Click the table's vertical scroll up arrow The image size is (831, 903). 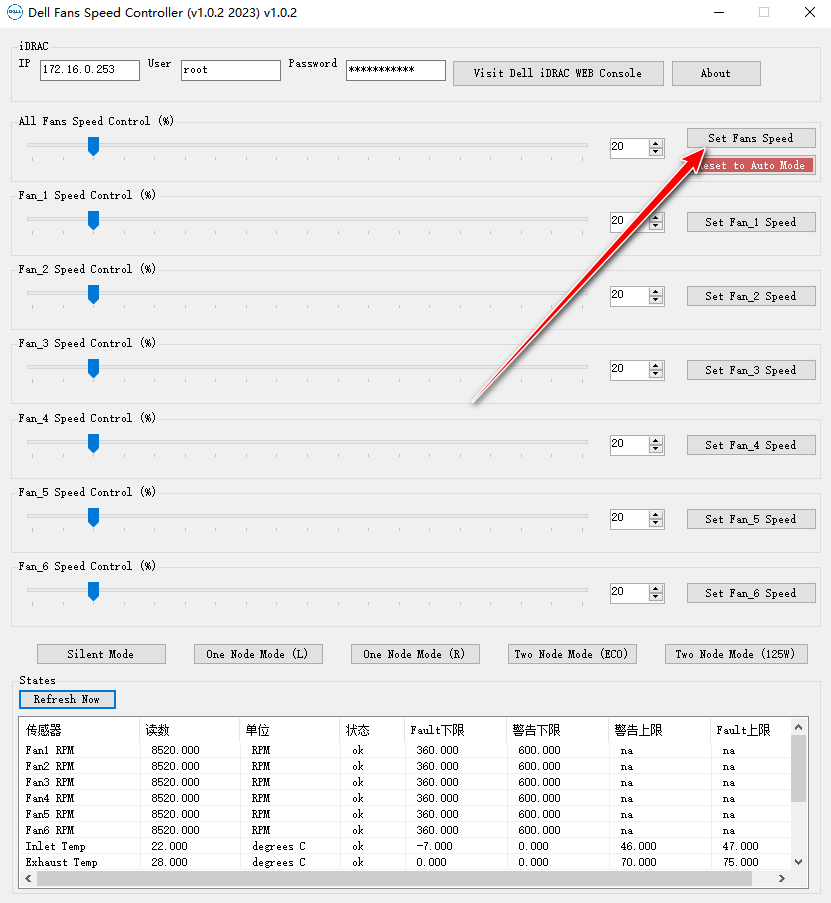pos(799,727)
